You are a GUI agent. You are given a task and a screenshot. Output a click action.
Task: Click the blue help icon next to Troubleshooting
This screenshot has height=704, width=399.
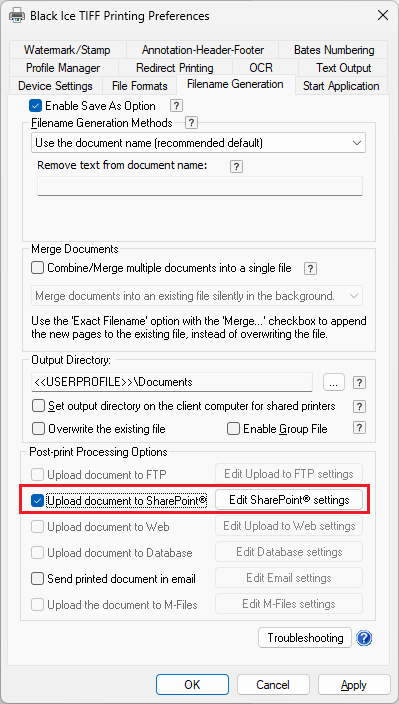(x=364, y=638)
